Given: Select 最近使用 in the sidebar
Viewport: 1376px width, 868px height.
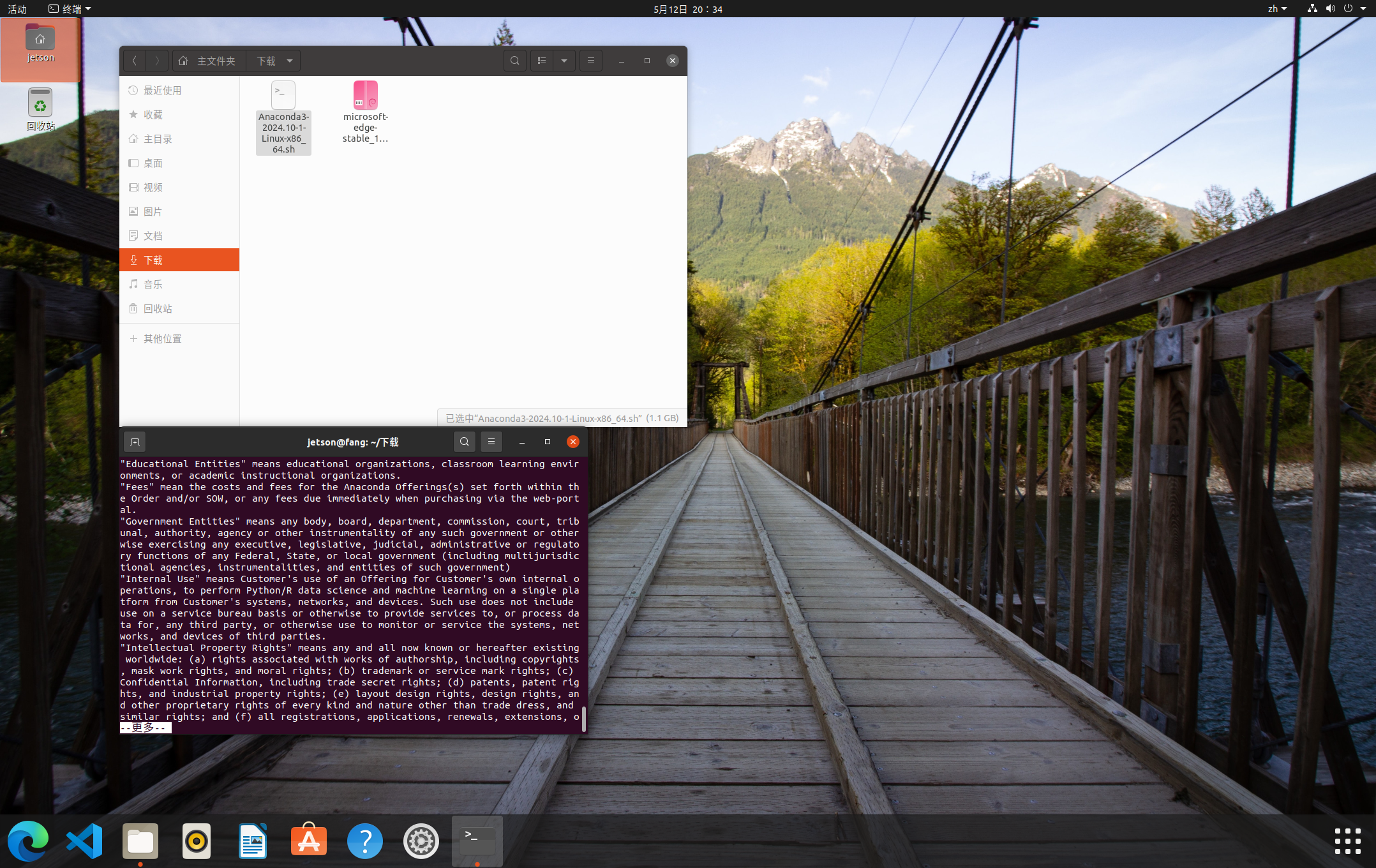Looking at the screenshot, I should click(x=179, y=90).
